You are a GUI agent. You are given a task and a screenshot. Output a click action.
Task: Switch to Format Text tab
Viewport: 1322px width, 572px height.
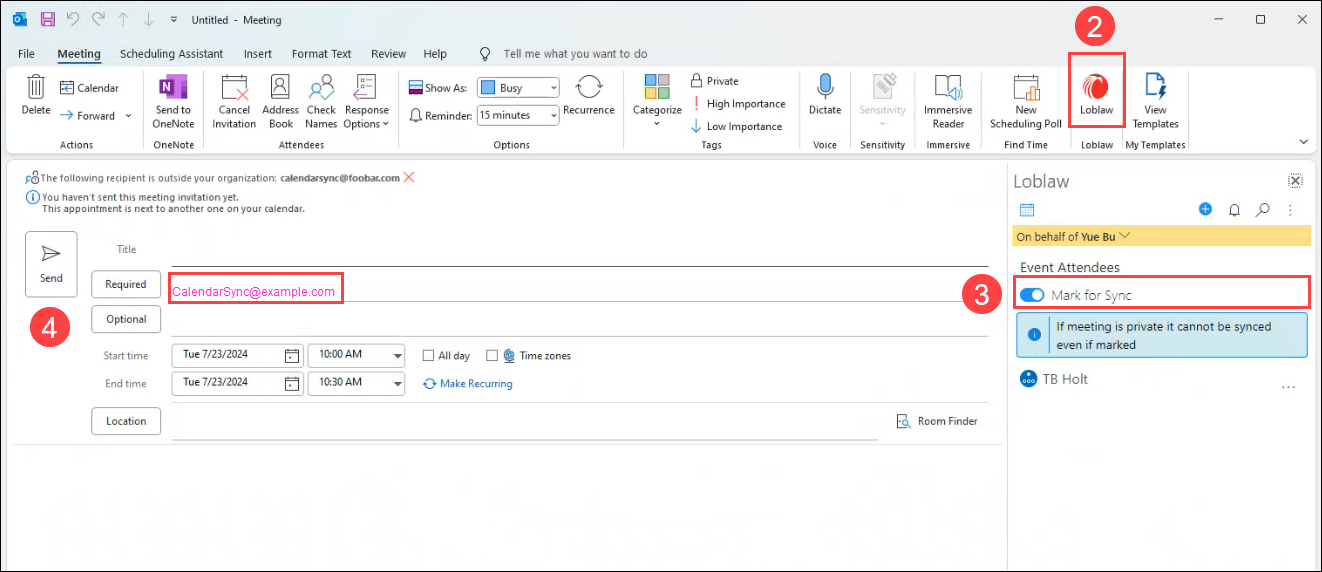[322, 54]
